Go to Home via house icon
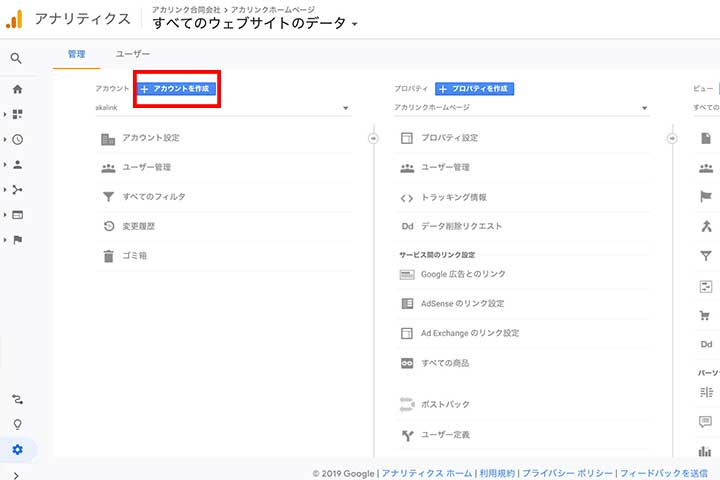The height and width of the screenshot is (480, 720). pyautogui.click(x=17, y=89)
